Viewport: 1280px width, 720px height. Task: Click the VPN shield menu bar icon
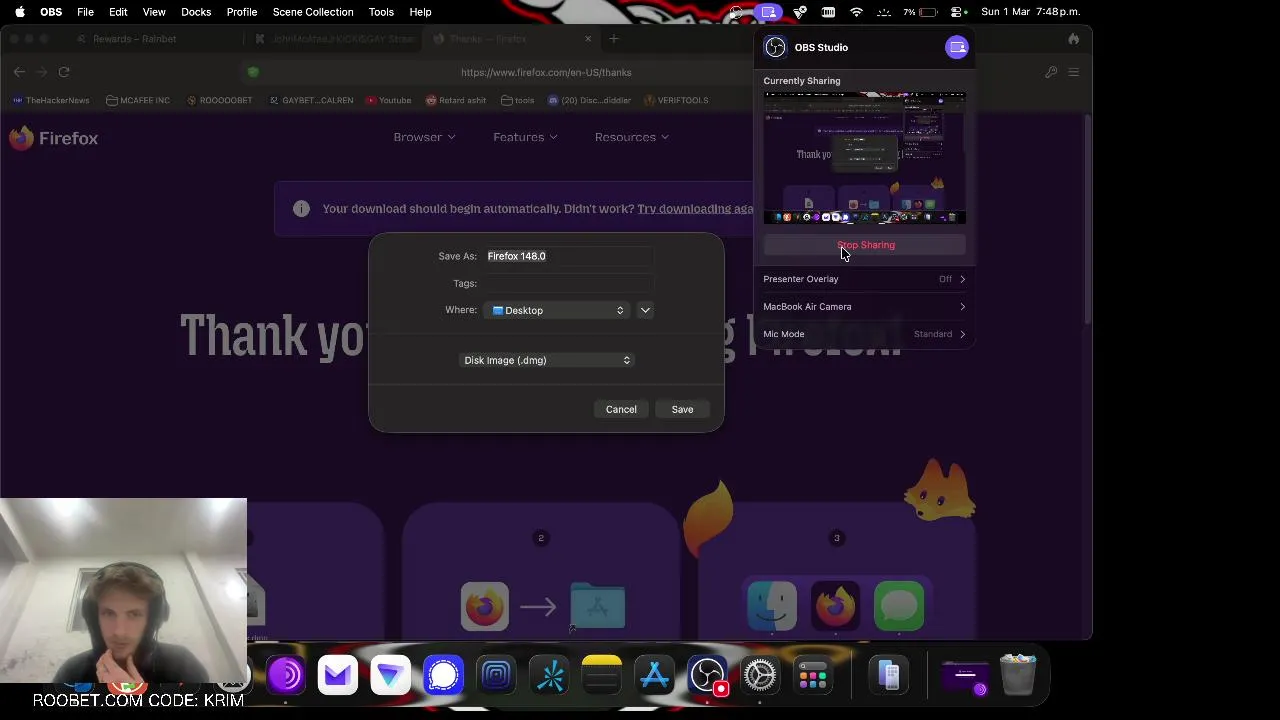click(799, 12)
